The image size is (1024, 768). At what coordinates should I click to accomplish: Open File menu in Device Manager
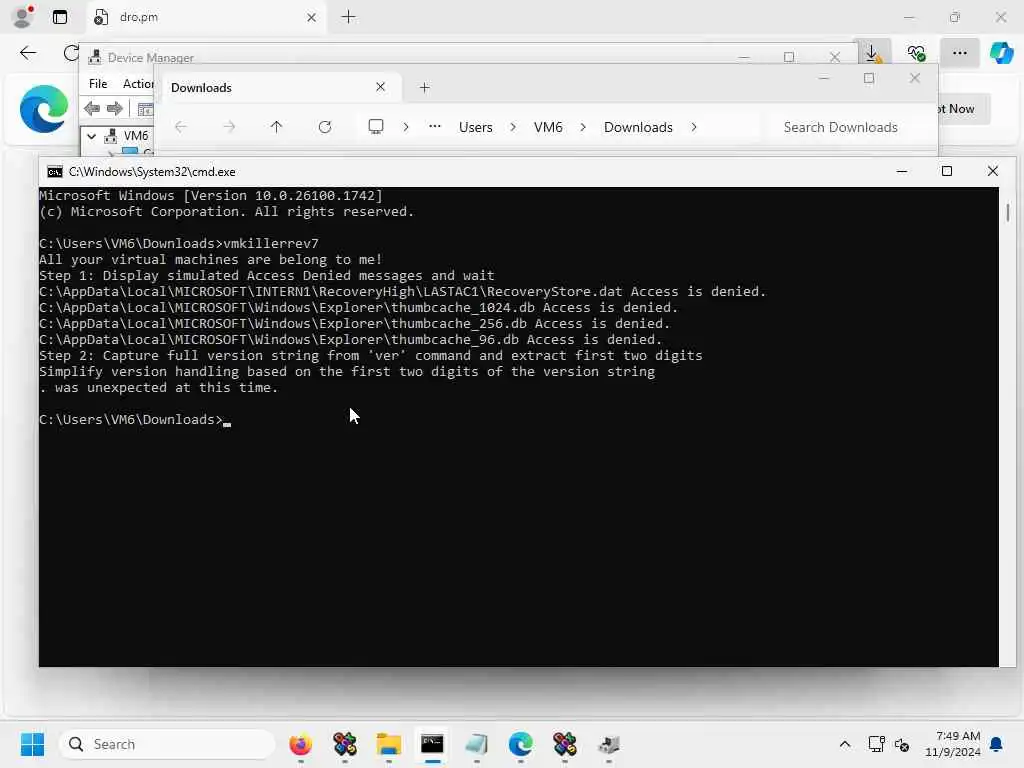(x=98, y=84)
